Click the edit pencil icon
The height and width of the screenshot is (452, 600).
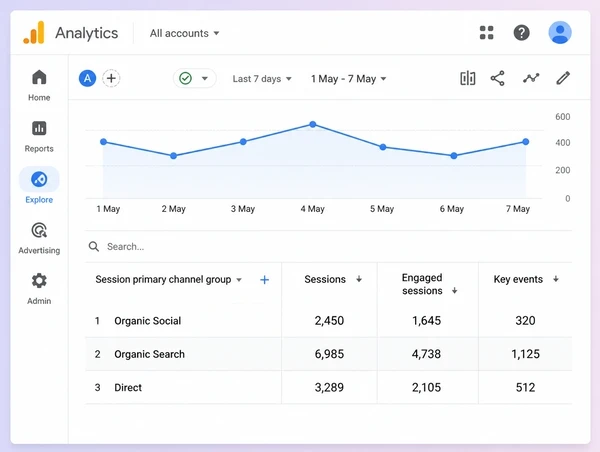click(563, 78)
